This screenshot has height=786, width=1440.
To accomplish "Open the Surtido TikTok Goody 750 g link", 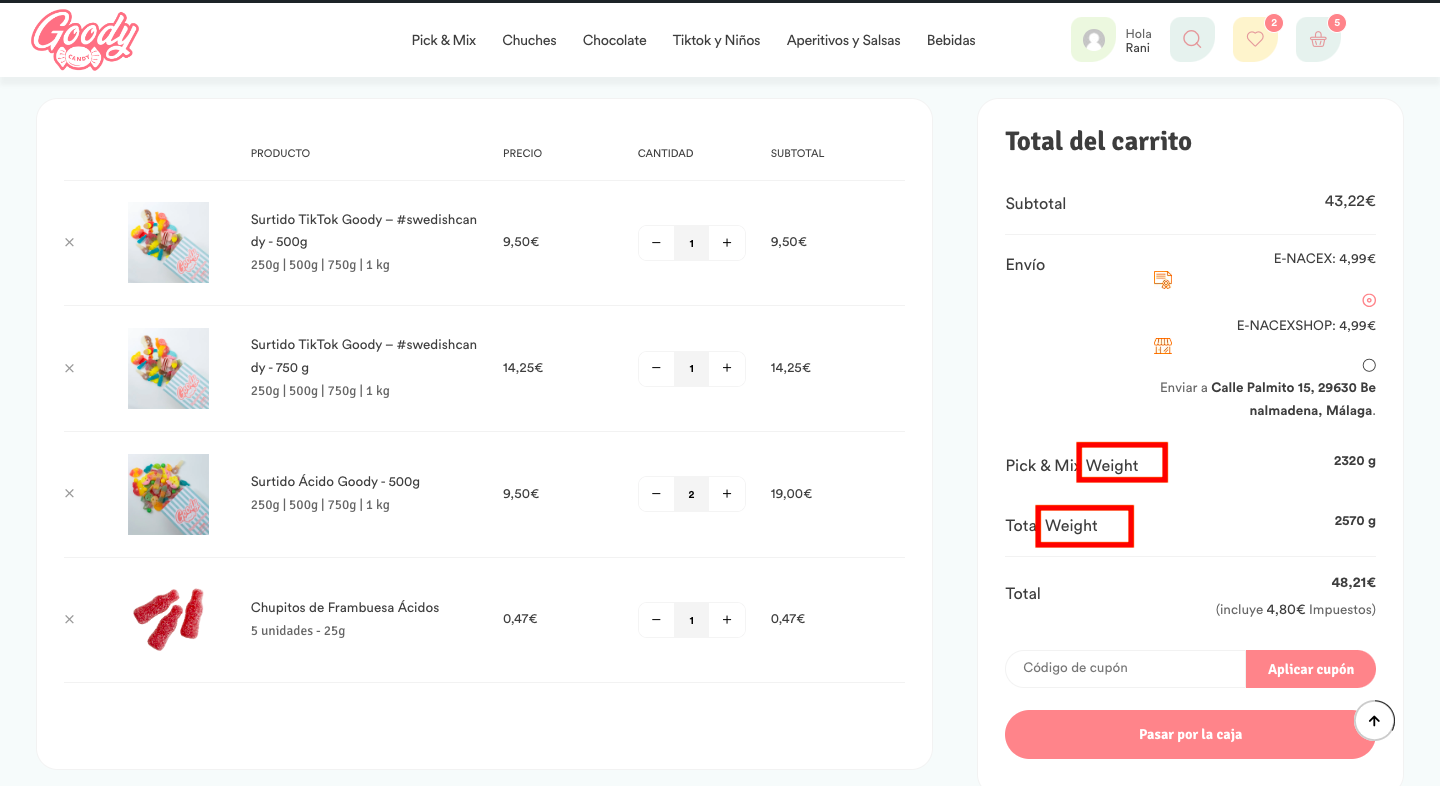I will pos(364,355).
